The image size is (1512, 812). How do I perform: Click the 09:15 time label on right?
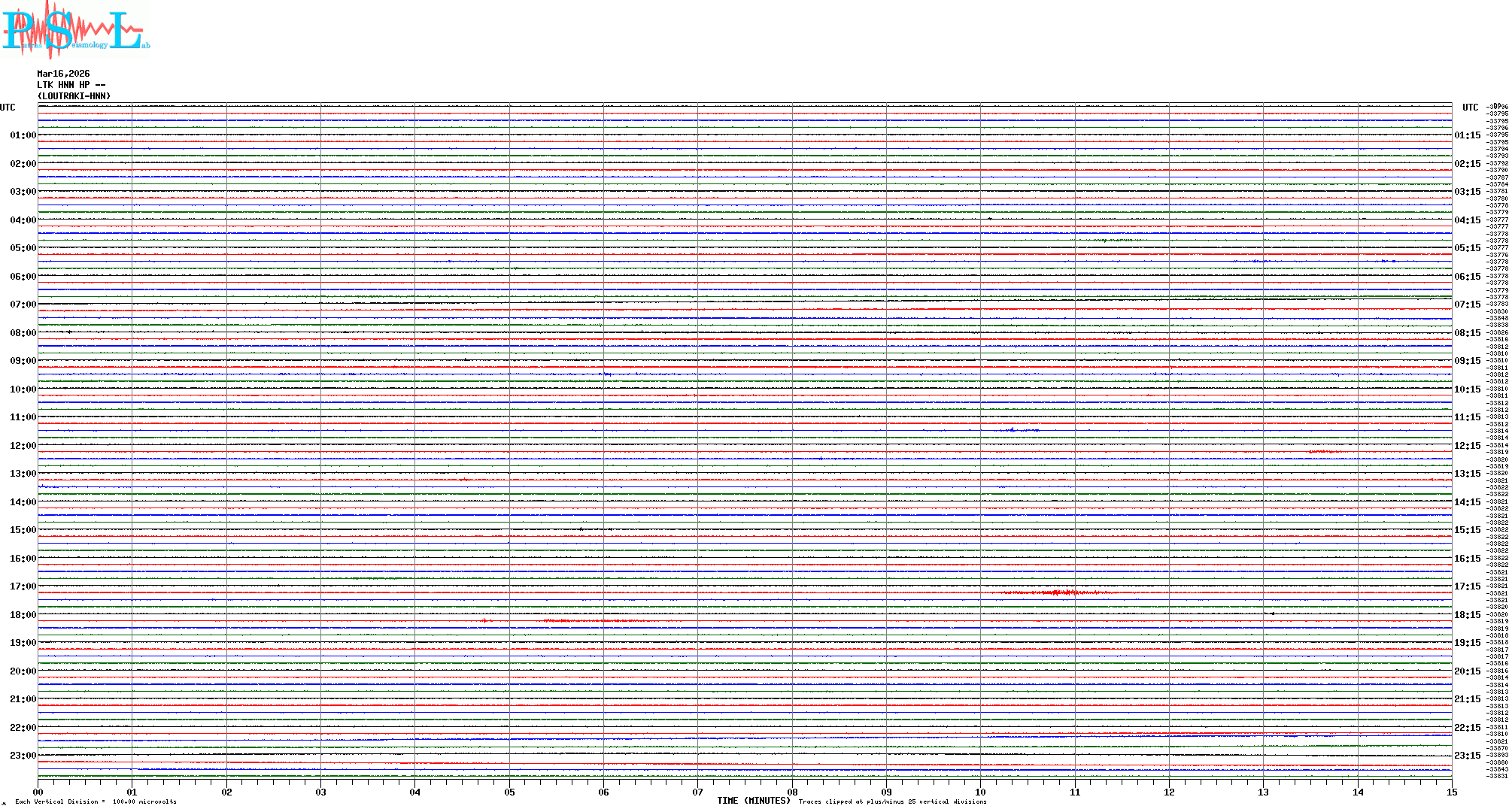[1467, 361]
